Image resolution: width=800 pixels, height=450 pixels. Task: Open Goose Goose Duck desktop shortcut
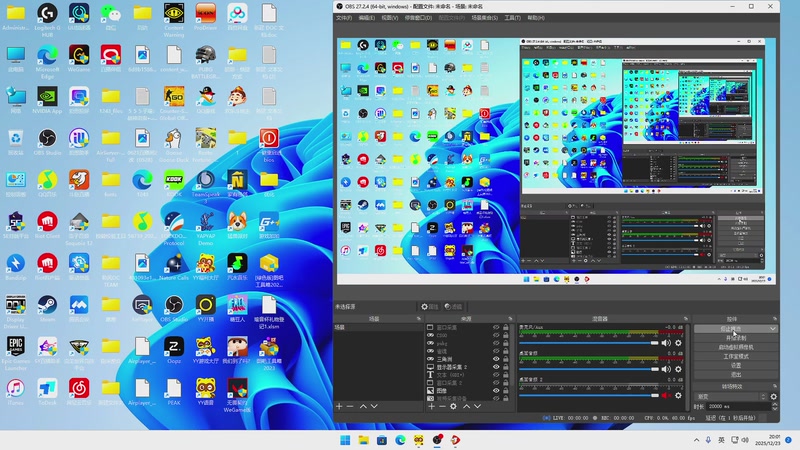coord(174,144)
